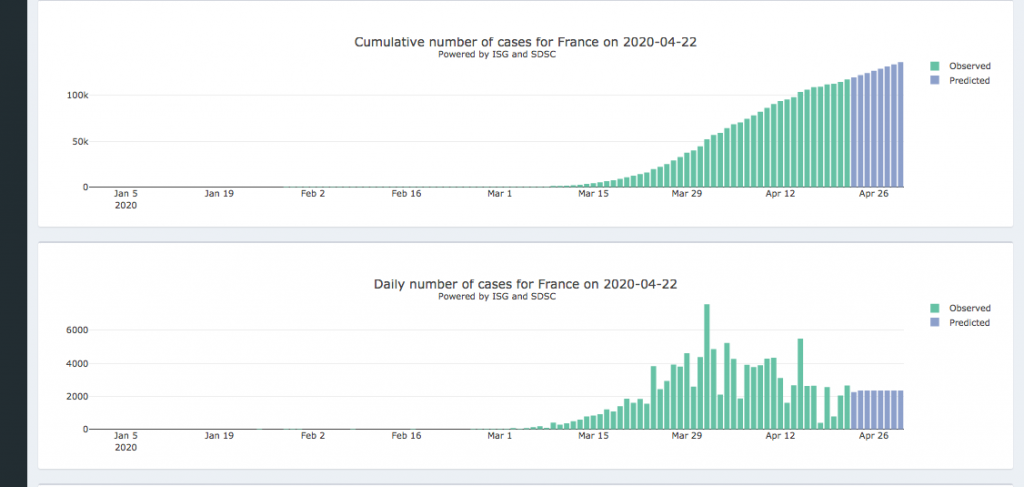Click Jan 5 x-axis label on Cumulative chart
Image resolution: width=1024 pixels, height=487 pixels.
pyautogui.click(x=126, y=194)
